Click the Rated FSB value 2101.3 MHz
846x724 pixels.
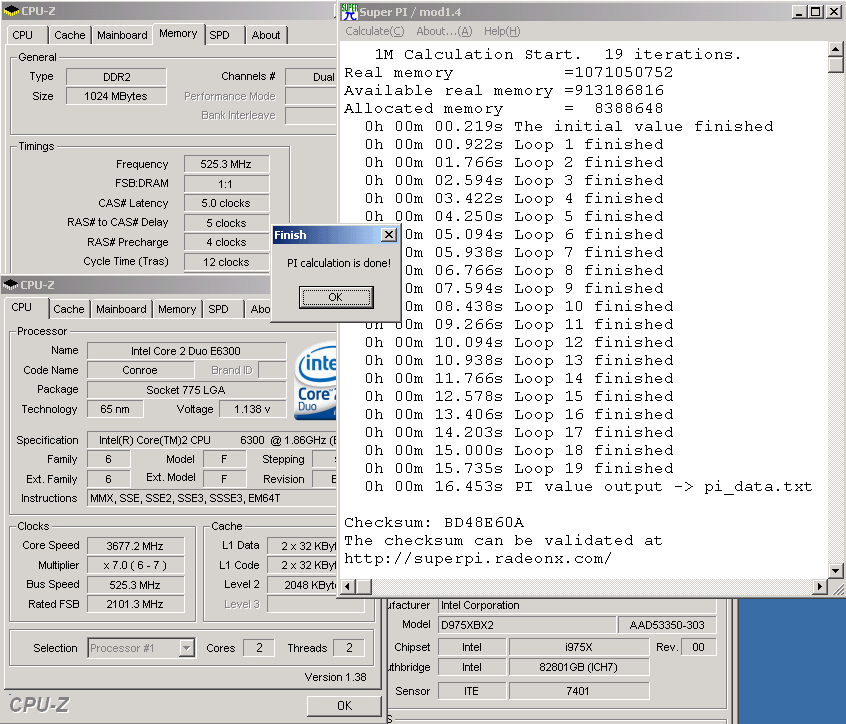coord(135,604)
